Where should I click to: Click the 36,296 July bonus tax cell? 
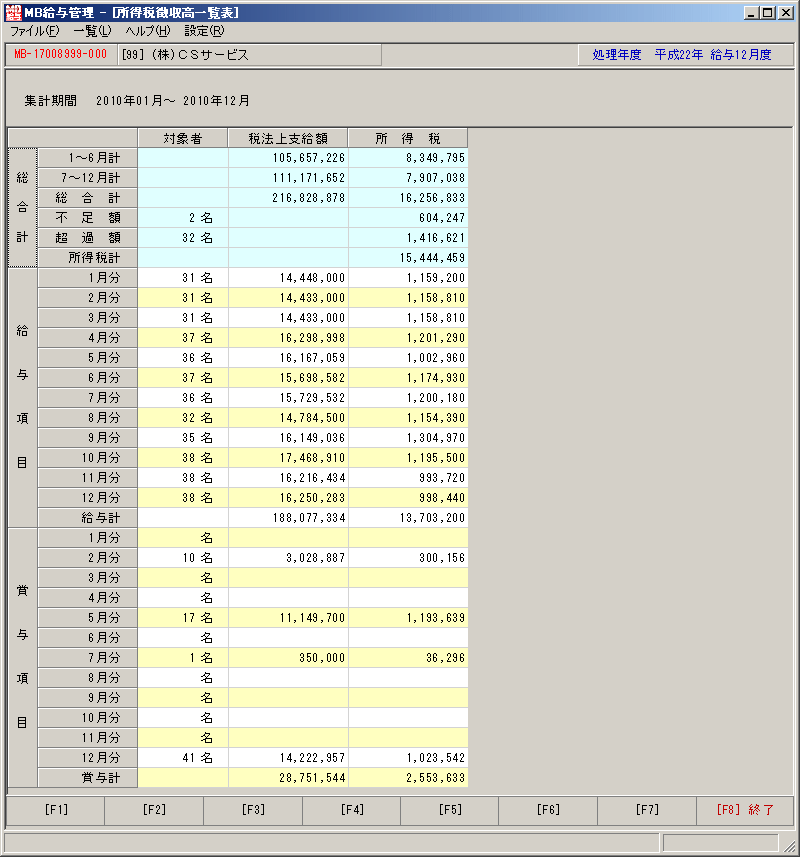408,658
